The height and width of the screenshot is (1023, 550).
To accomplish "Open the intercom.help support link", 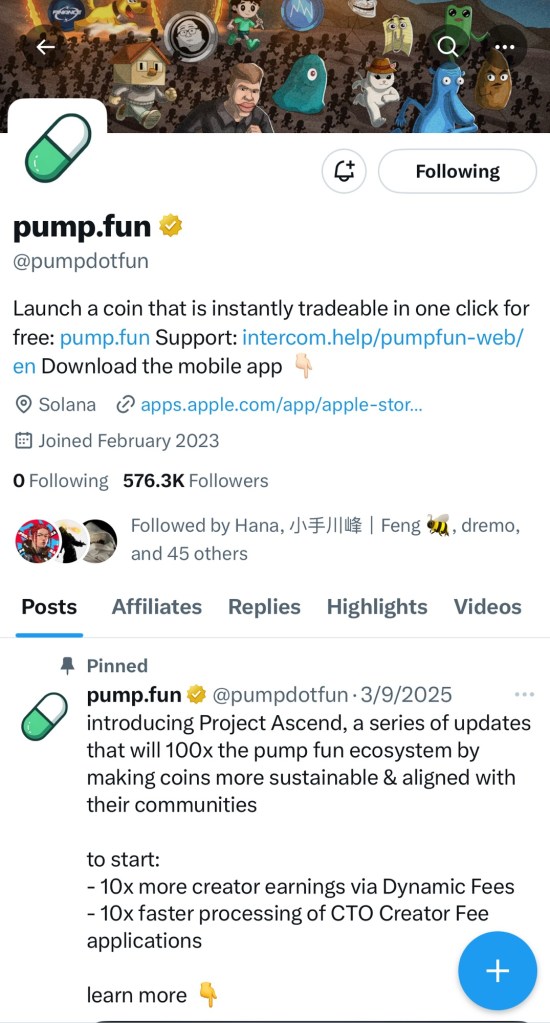I will click(268, 351).
